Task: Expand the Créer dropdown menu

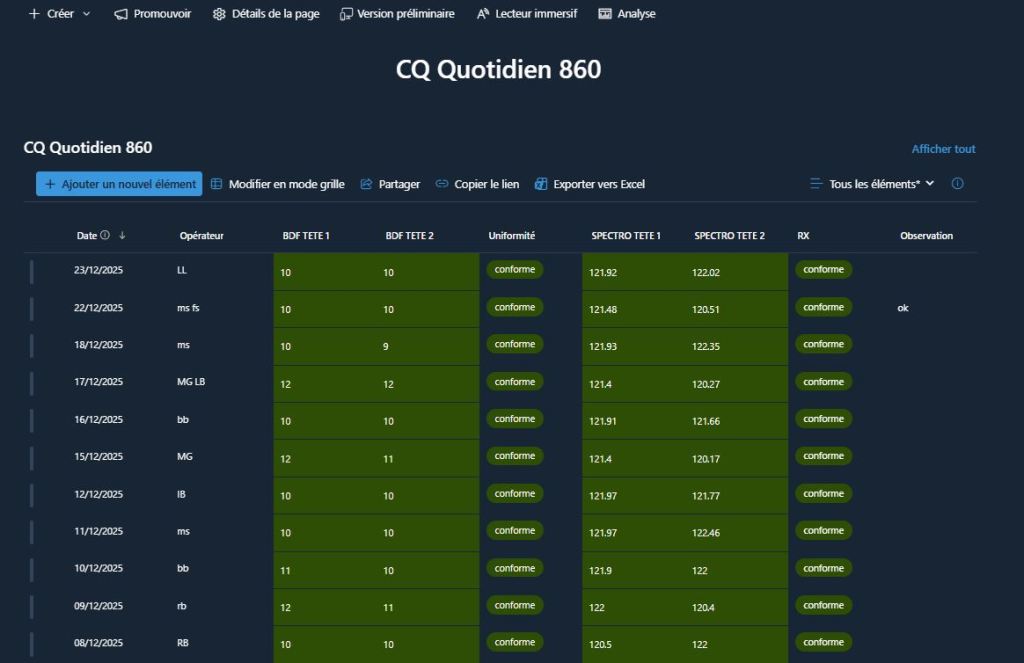Action: [60, 14]
